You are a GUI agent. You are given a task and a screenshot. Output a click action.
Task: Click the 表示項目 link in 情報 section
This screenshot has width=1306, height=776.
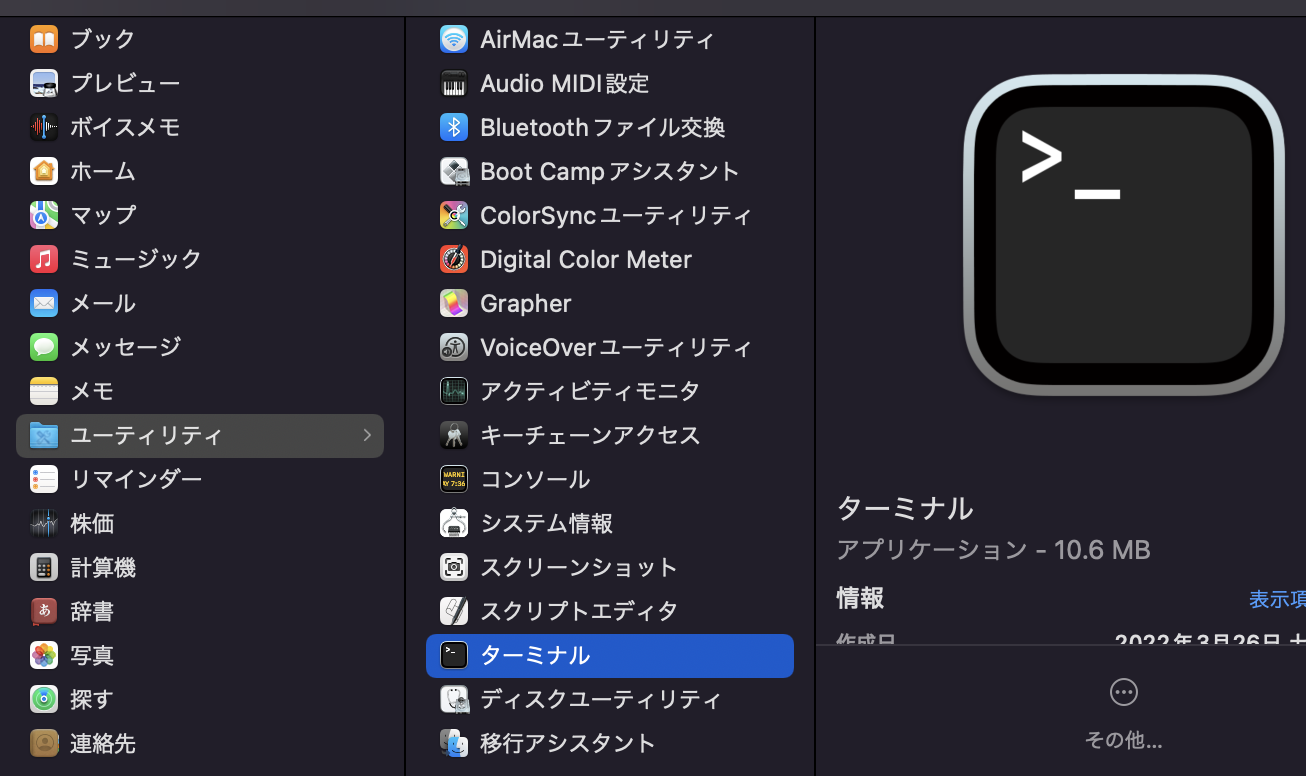click(1277, 599)
